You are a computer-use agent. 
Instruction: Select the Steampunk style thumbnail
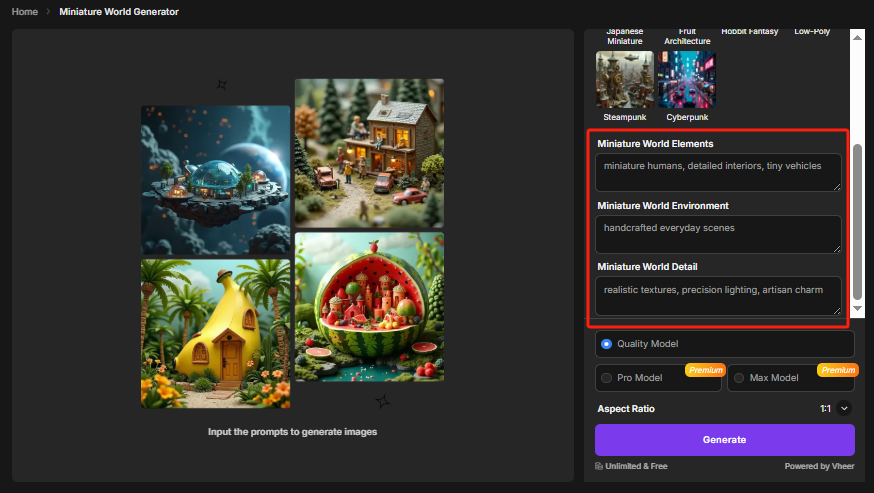coord(624,79)
